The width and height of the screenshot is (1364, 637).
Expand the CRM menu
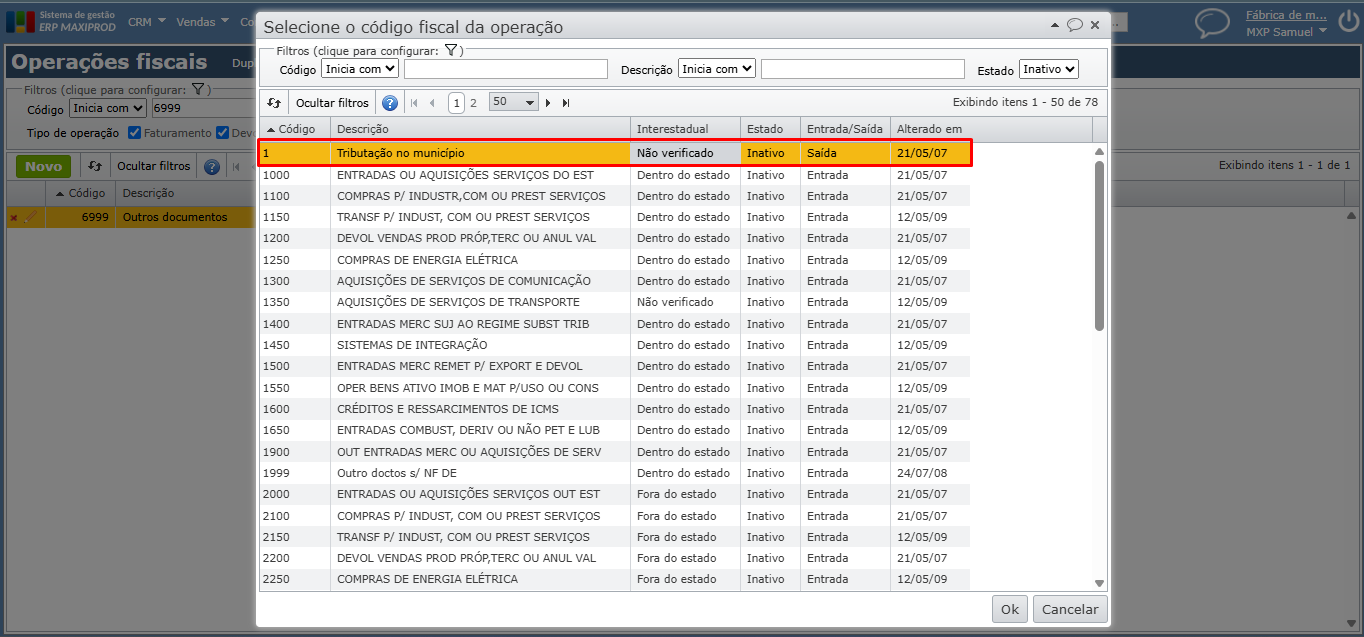pos(145,21)
